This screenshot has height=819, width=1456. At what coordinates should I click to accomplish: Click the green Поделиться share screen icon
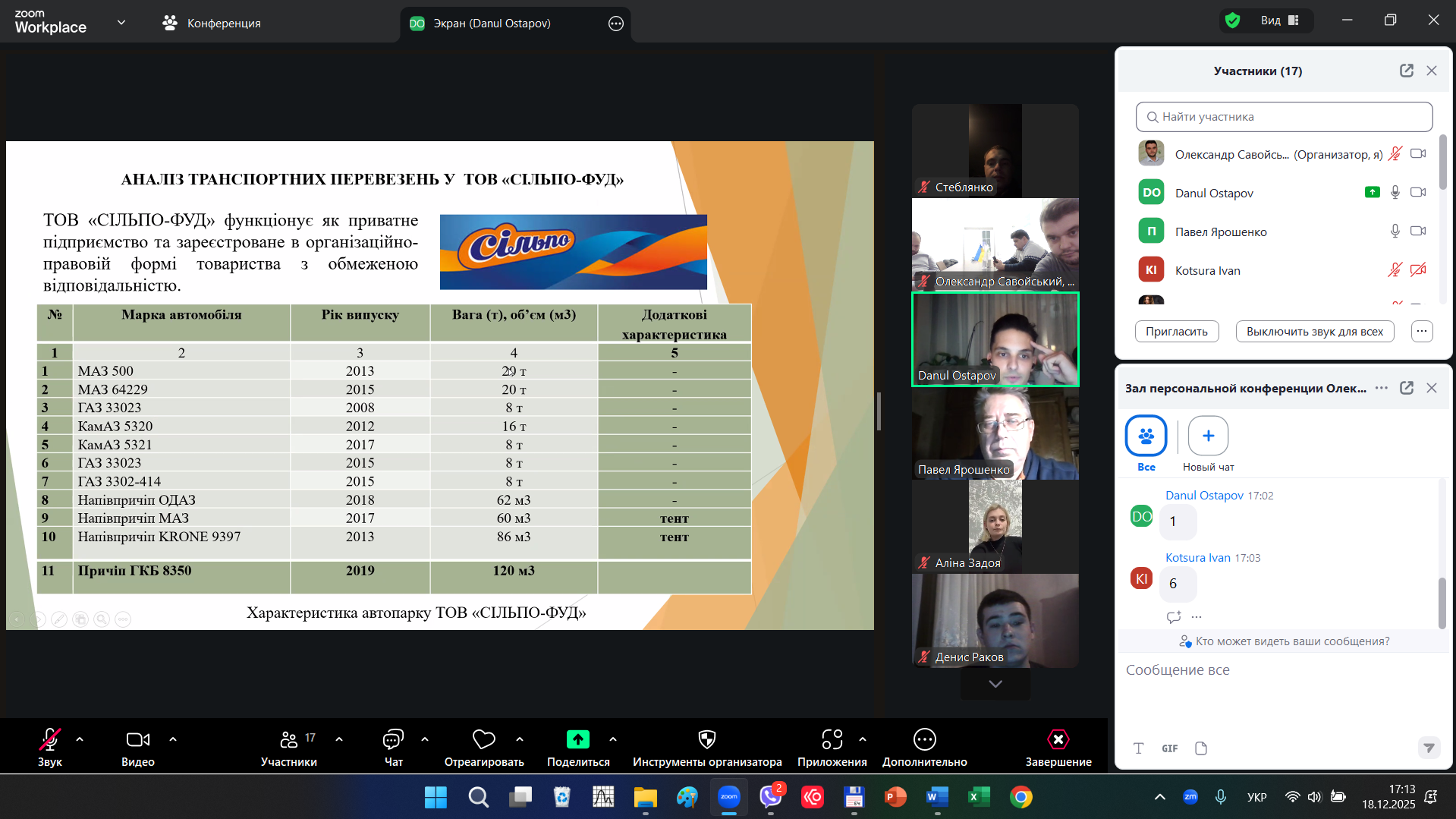pyautogui.click(x=577, y=739)
